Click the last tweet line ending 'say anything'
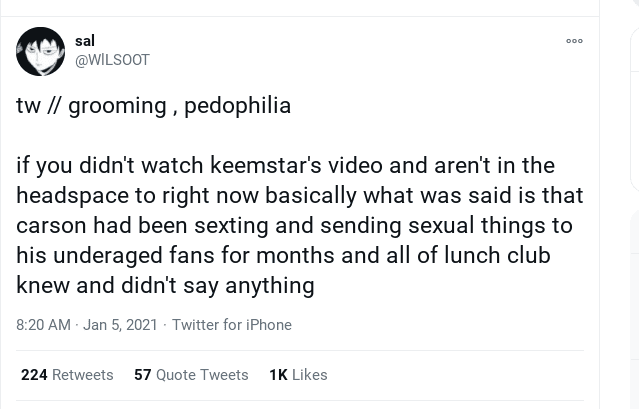Screen dimensions: 639x409 [x=165, y=286]
